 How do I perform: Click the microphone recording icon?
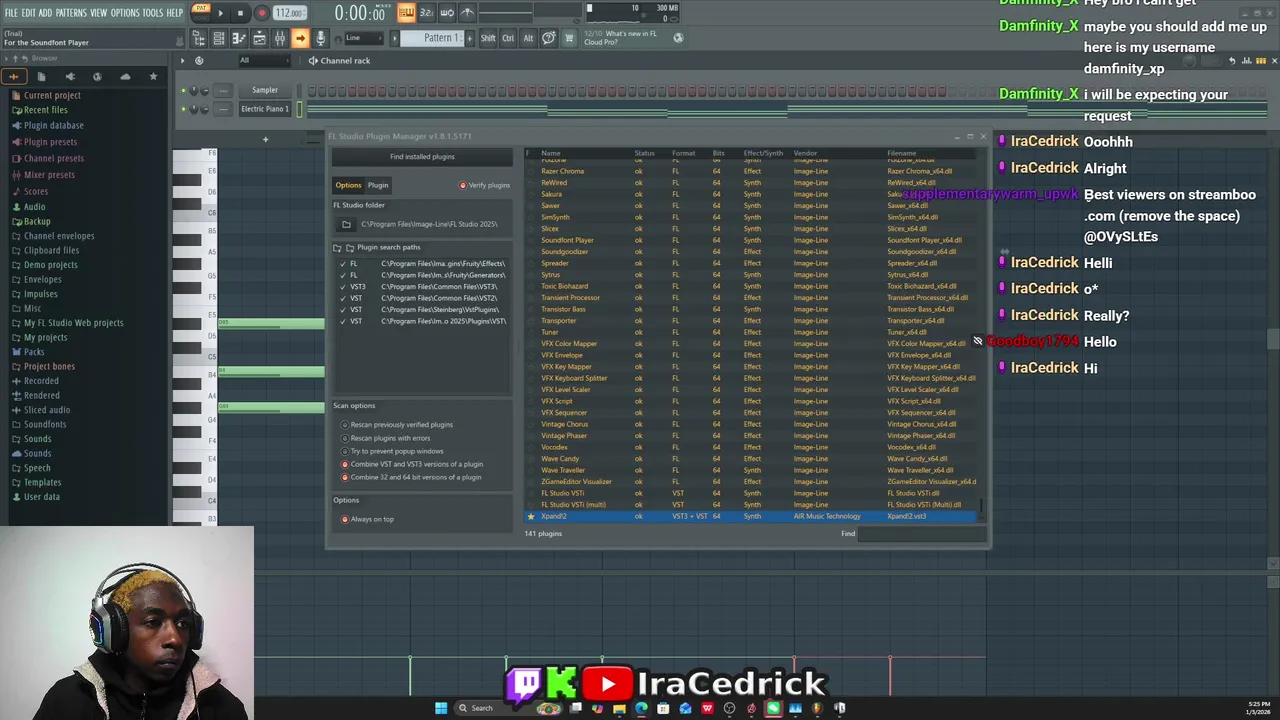(320, 38)
